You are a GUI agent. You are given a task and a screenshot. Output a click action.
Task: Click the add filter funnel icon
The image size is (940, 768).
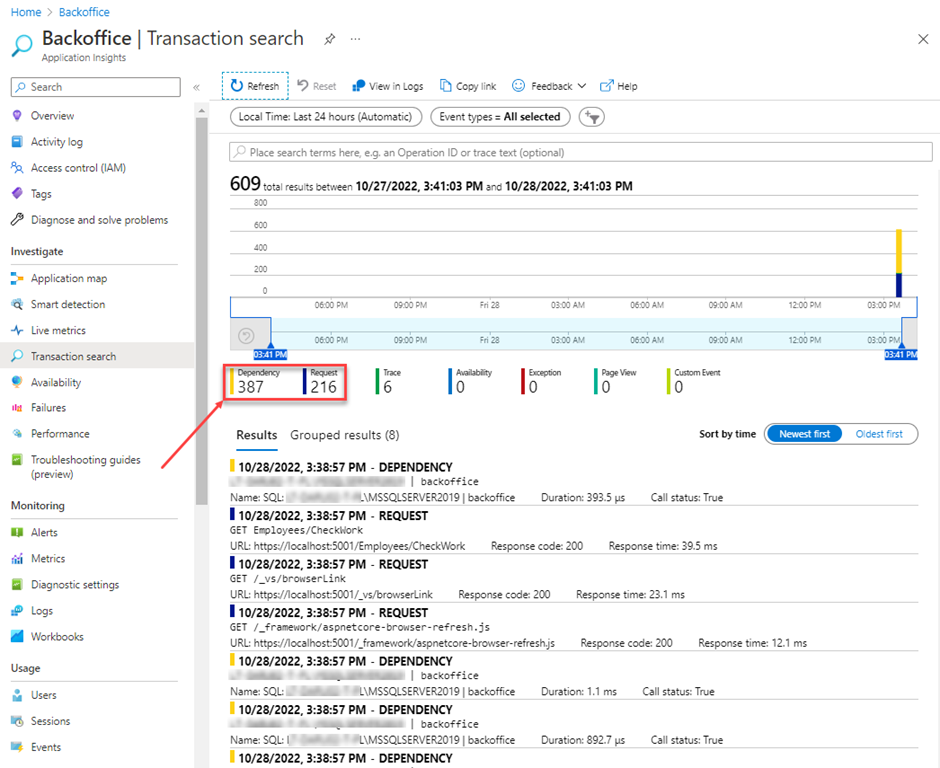(592, 117)
